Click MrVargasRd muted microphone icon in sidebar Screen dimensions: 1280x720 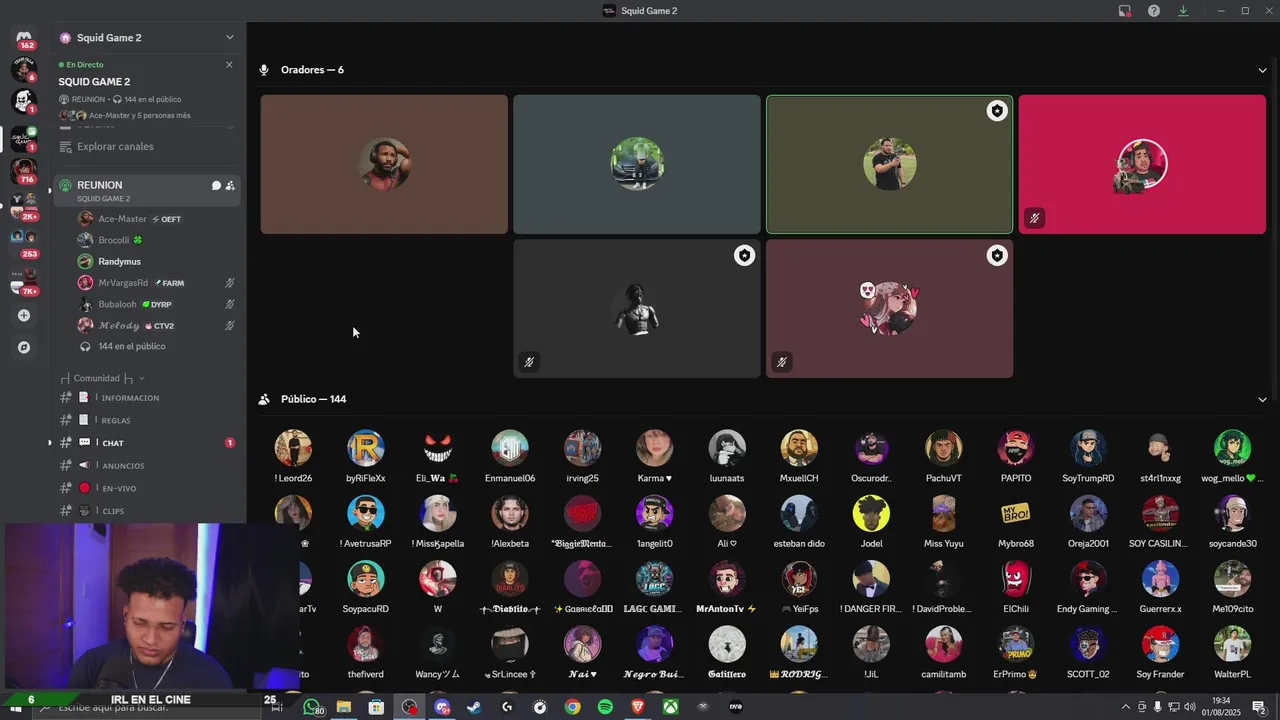[230, 283]
